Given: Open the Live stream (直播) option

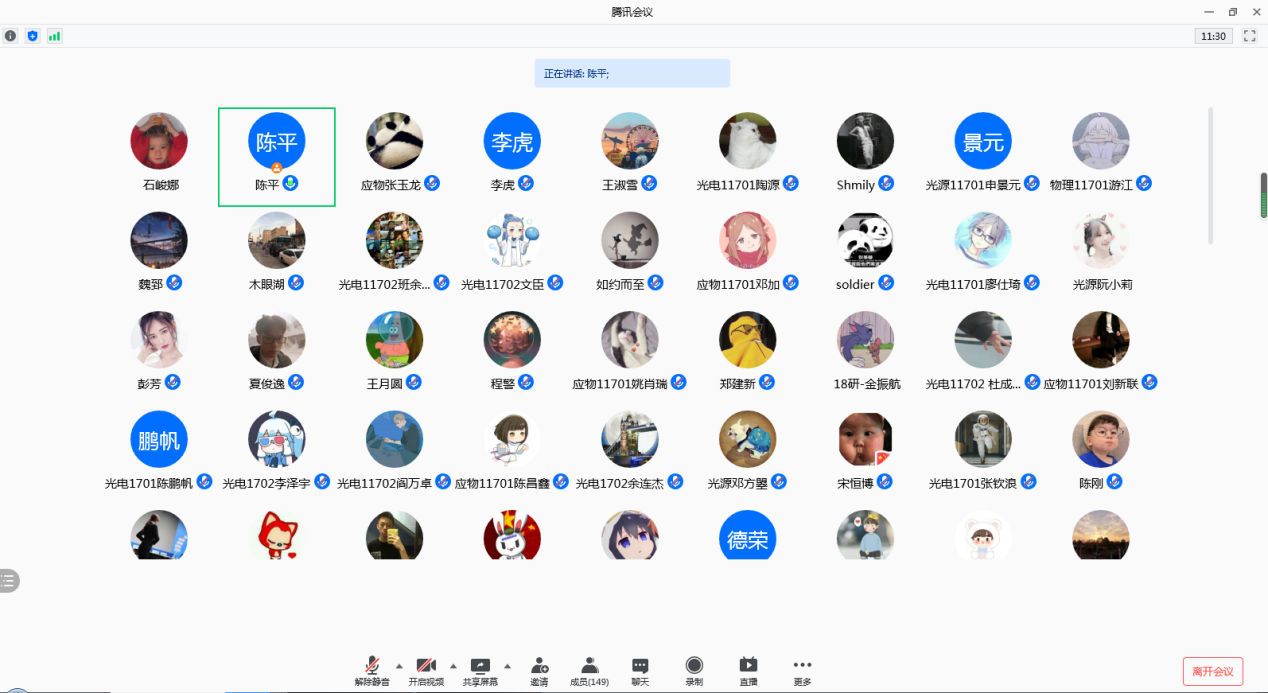Looking at the screenshot, I should click(x=748, y=670).
